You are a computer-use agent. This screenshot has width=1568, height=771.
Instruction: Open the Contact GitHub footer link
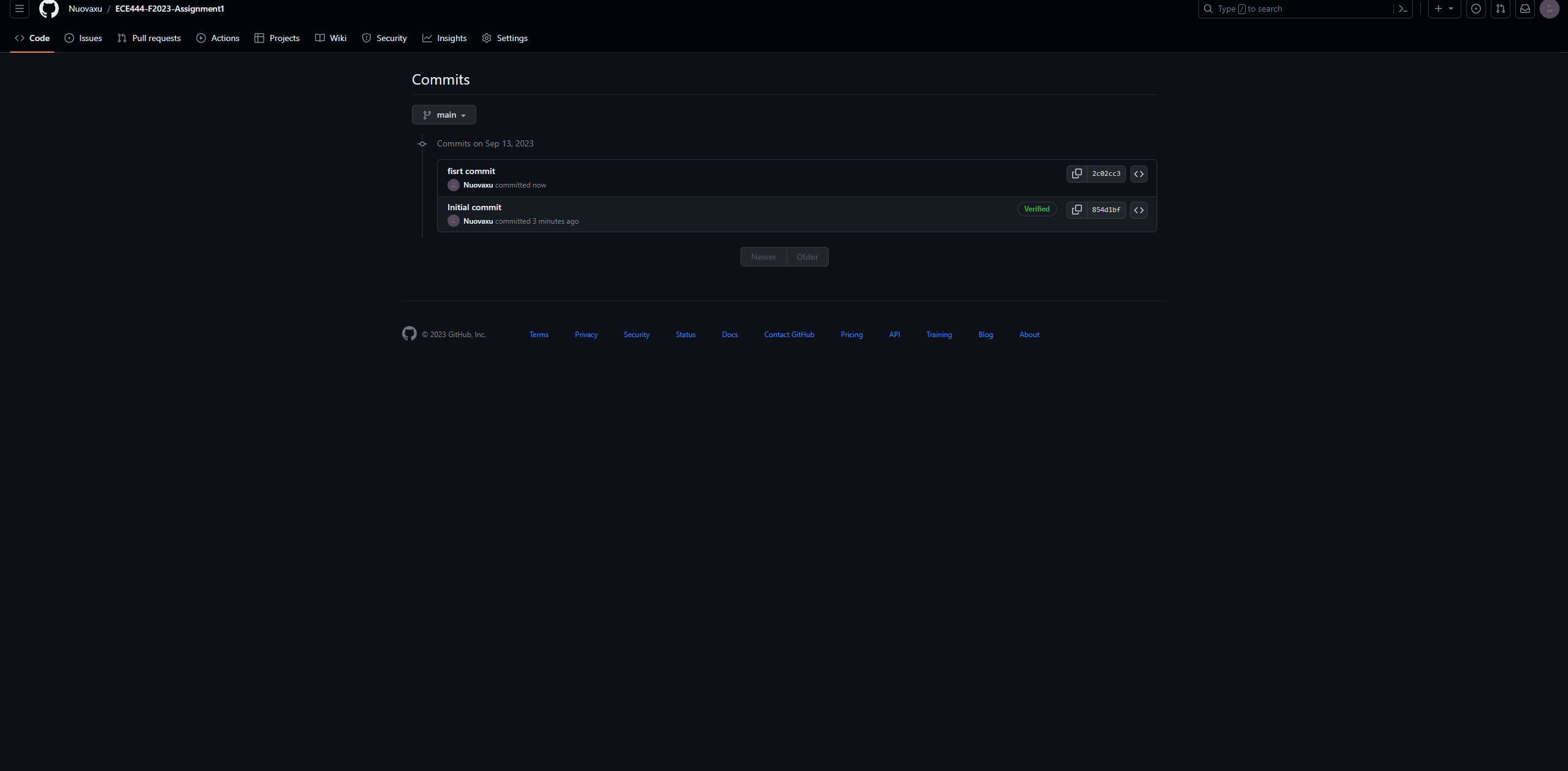pos(789,335)
